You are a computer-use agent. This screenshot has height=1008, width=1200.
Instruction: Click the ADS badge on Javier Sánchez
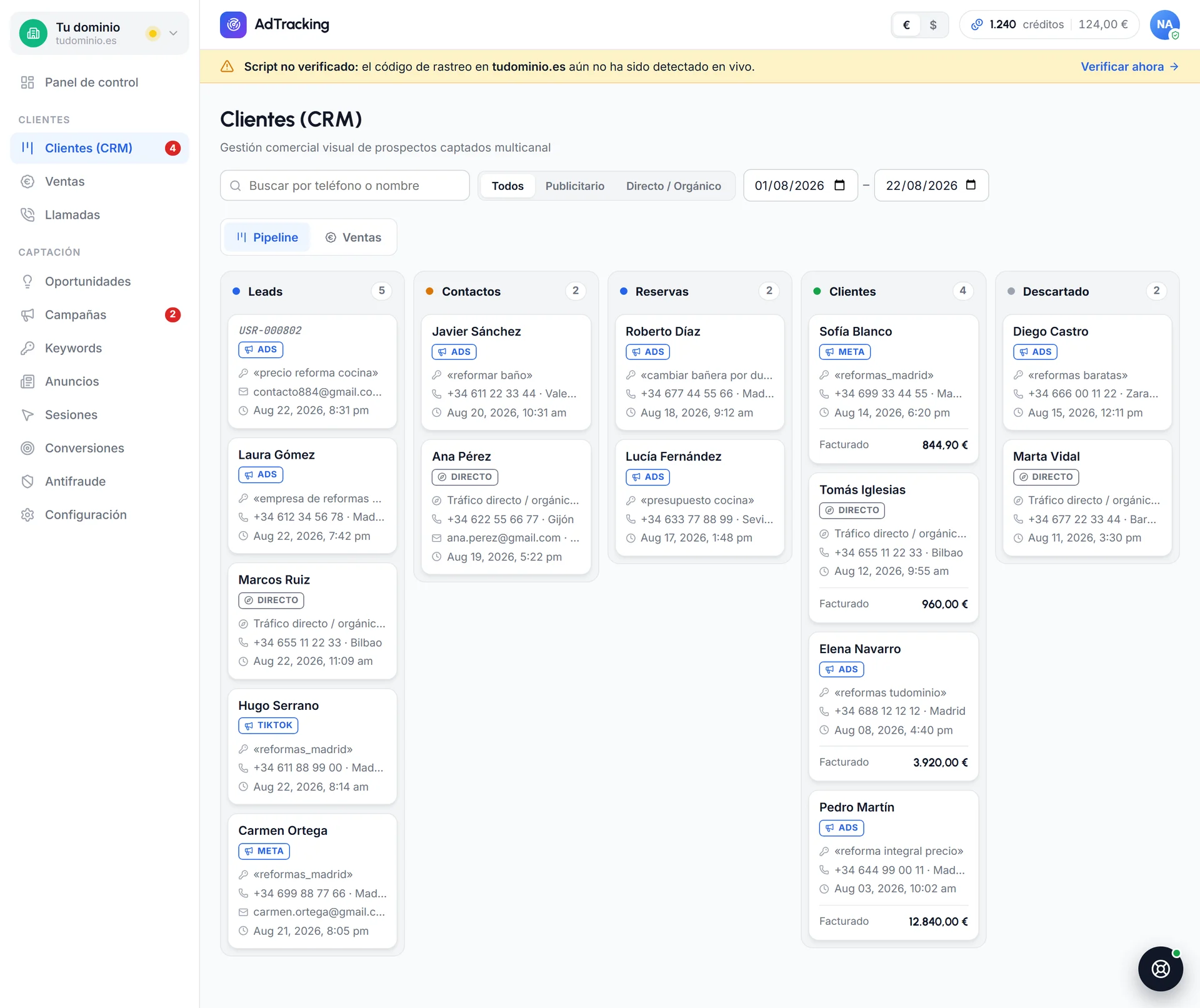tap(454, 352)
